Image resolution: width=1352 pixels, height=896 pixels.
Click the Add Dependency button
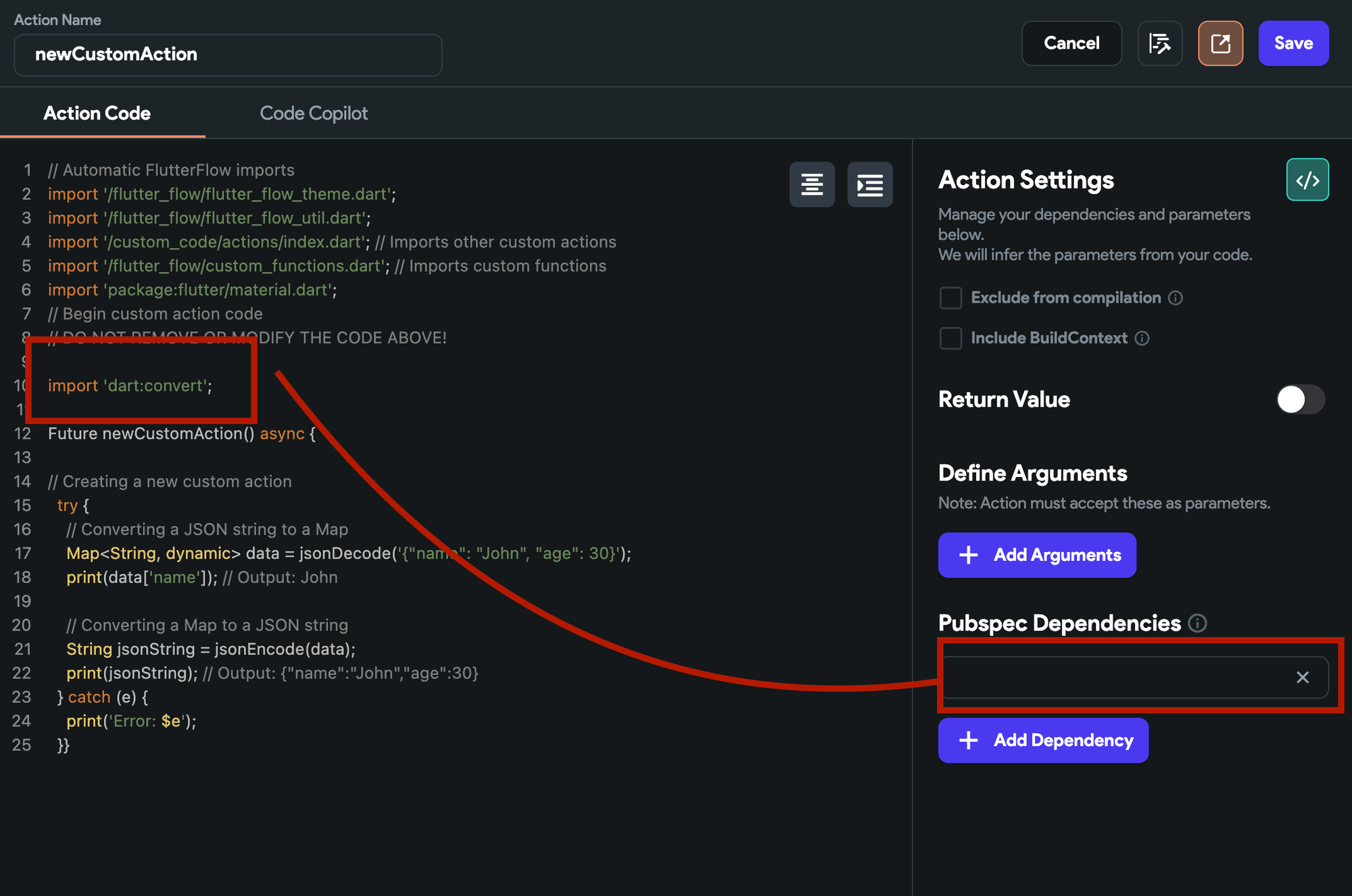point(1043,741)
